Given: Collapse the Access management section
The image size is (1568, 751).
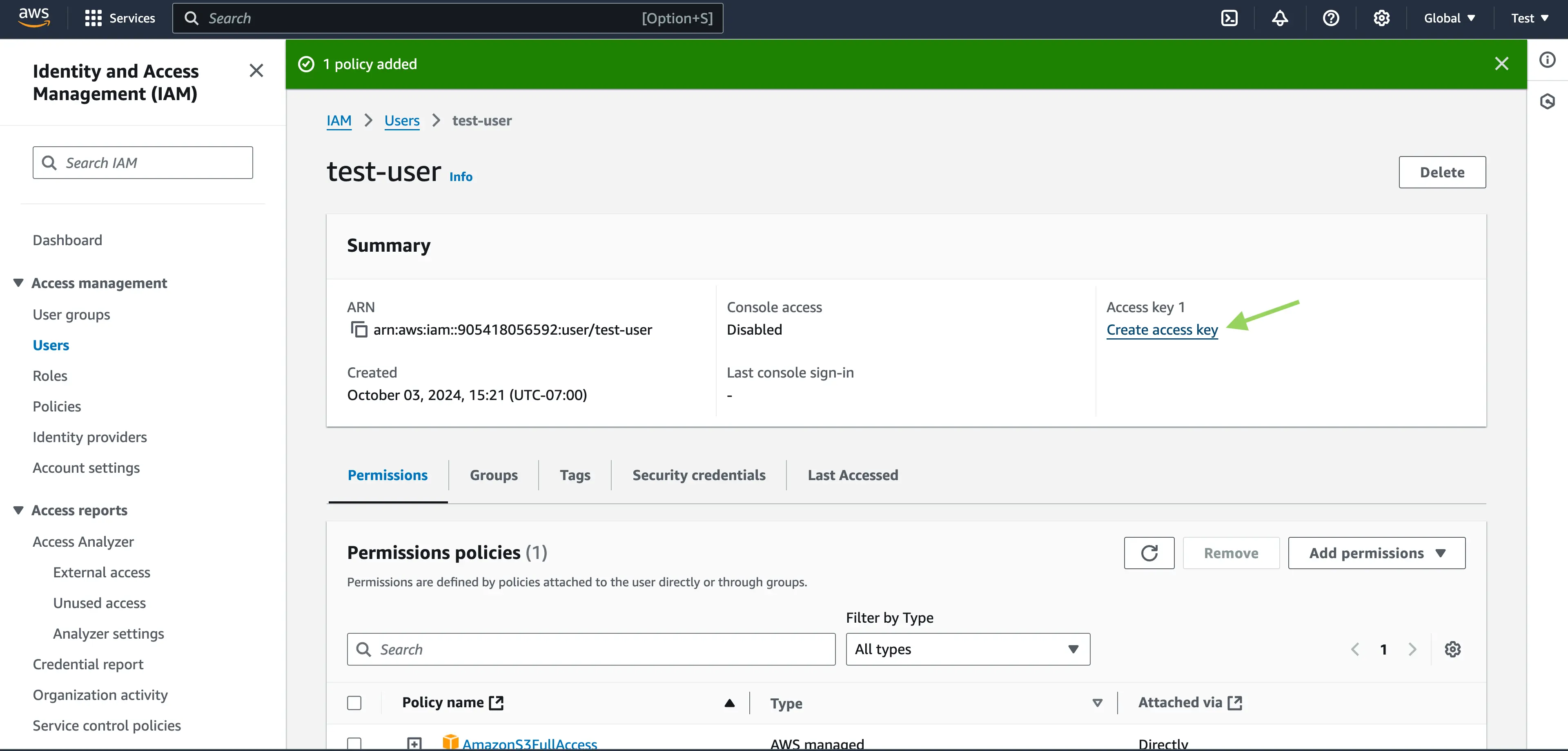Looking at the screenshot, I should (x=18, y=283).
